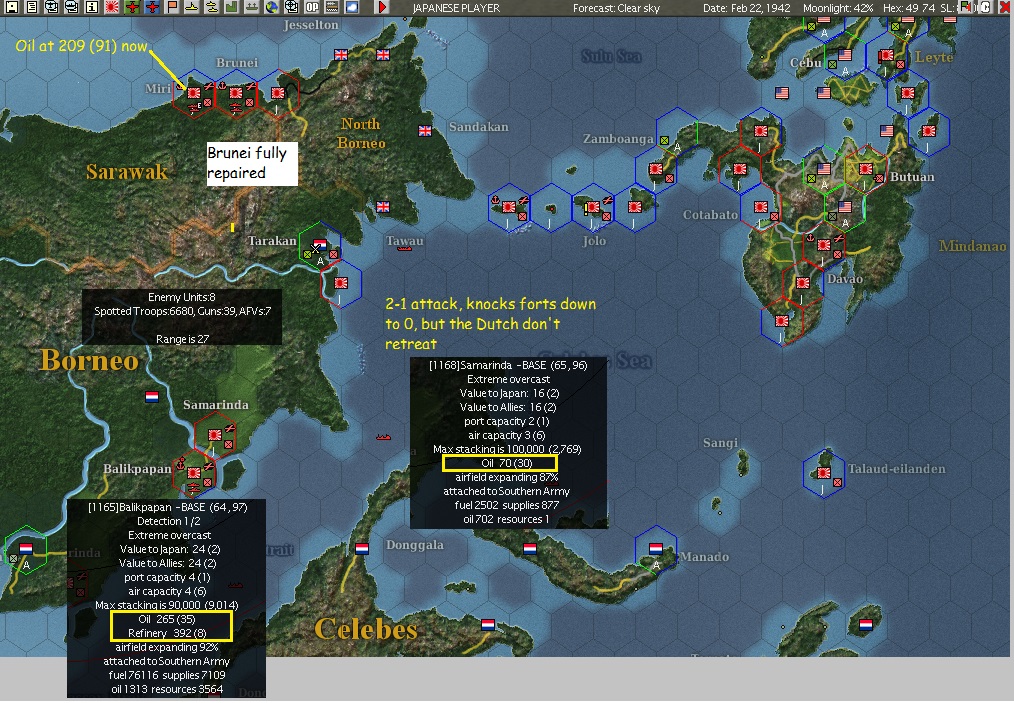Open the OP operations report icon
The image size is (1014, 703).
pyautogui.click(x=312, y=7)
